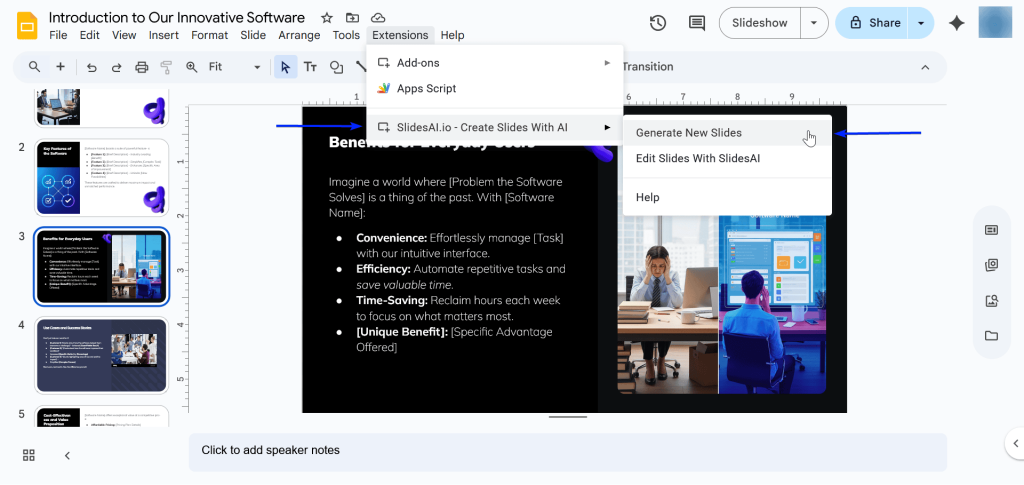1024x485 pixels.
Task: Click the print icon
Action: (142, 67)
